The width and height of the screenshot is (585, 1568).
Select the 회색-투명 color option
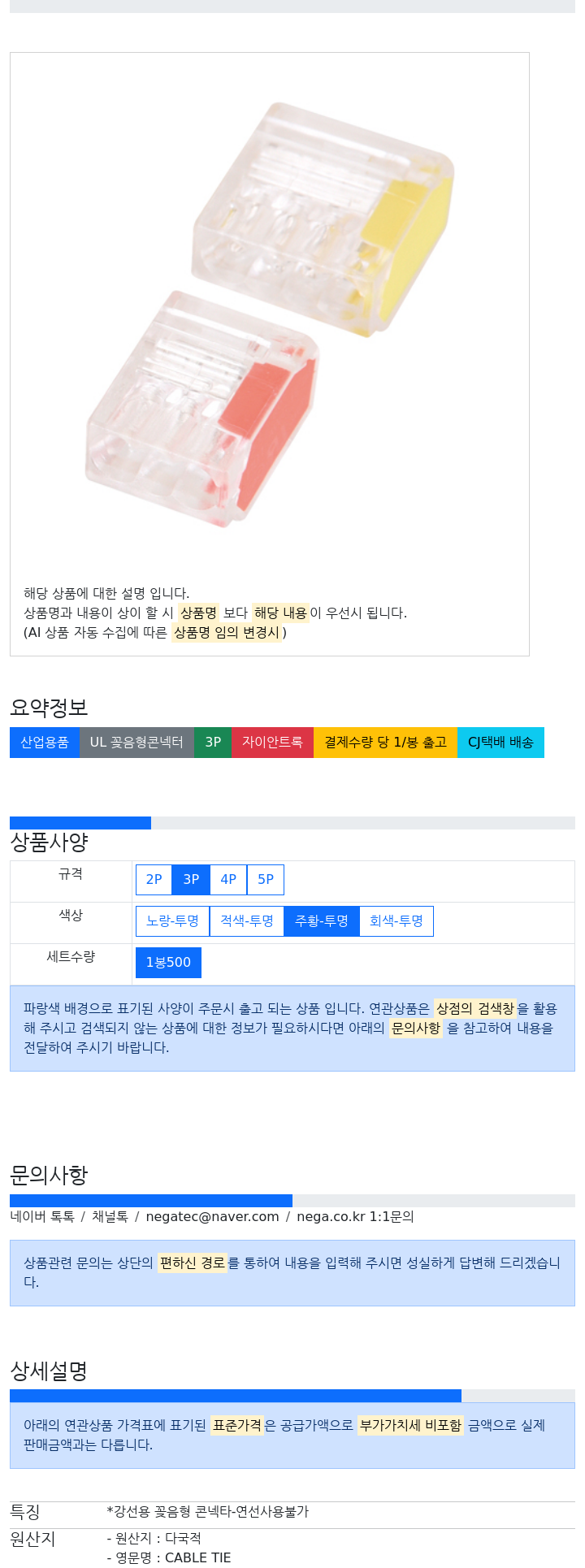pos(396,921)
